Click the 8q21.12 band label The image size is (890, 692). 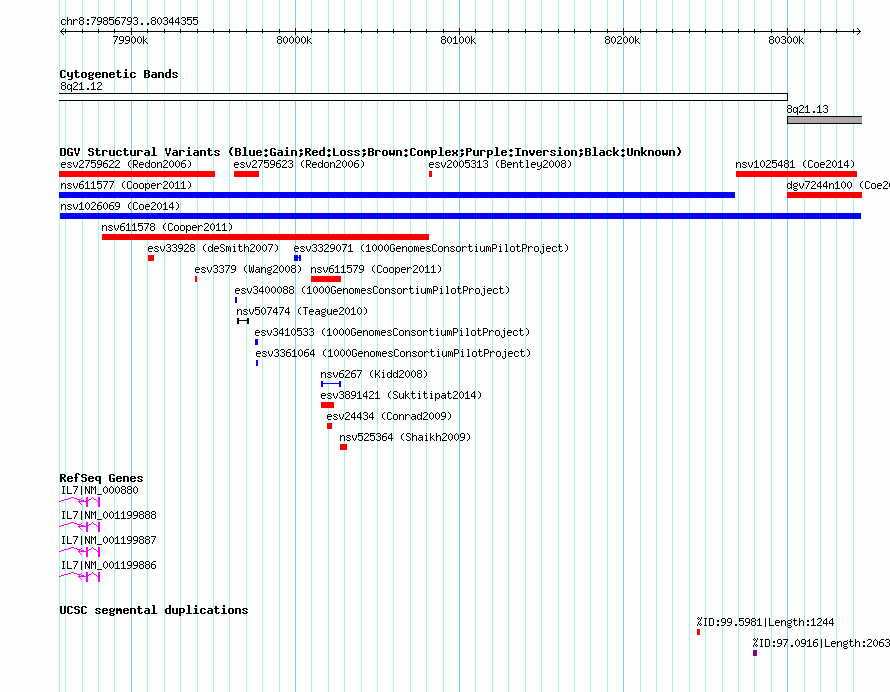[81, 86]
